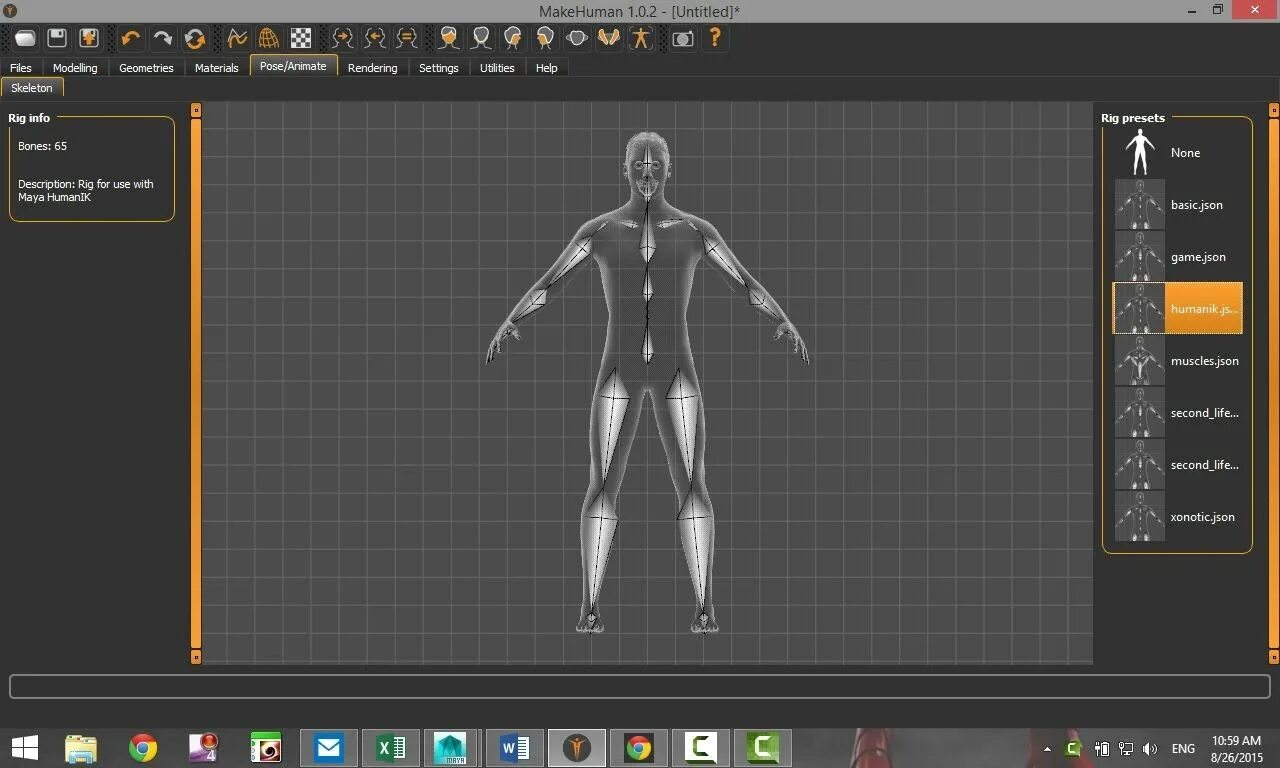Click the Save floppy-disk toolbar icon
The image size is (1280, 768).
point(57,38)
